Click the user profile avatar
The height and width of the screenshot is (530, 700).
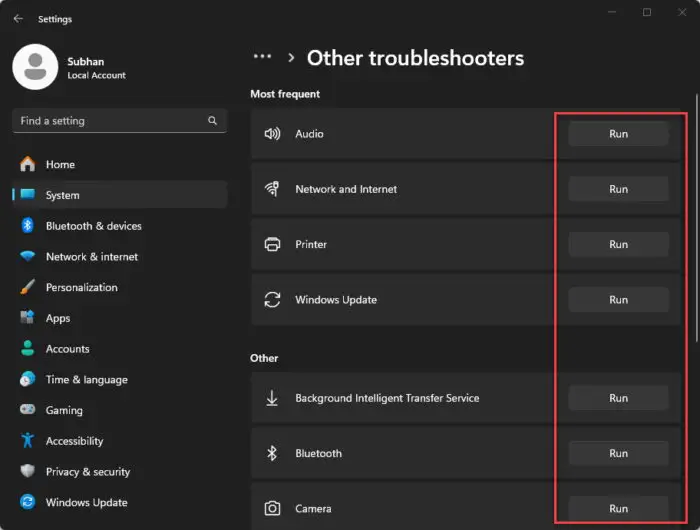[x=35, y=67]
